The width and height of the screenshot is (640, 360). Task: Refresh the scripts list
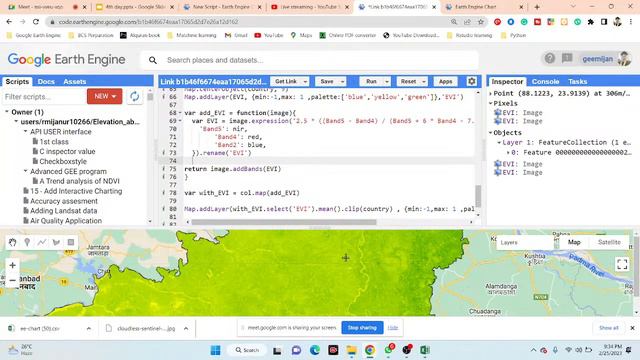[134, 96]
